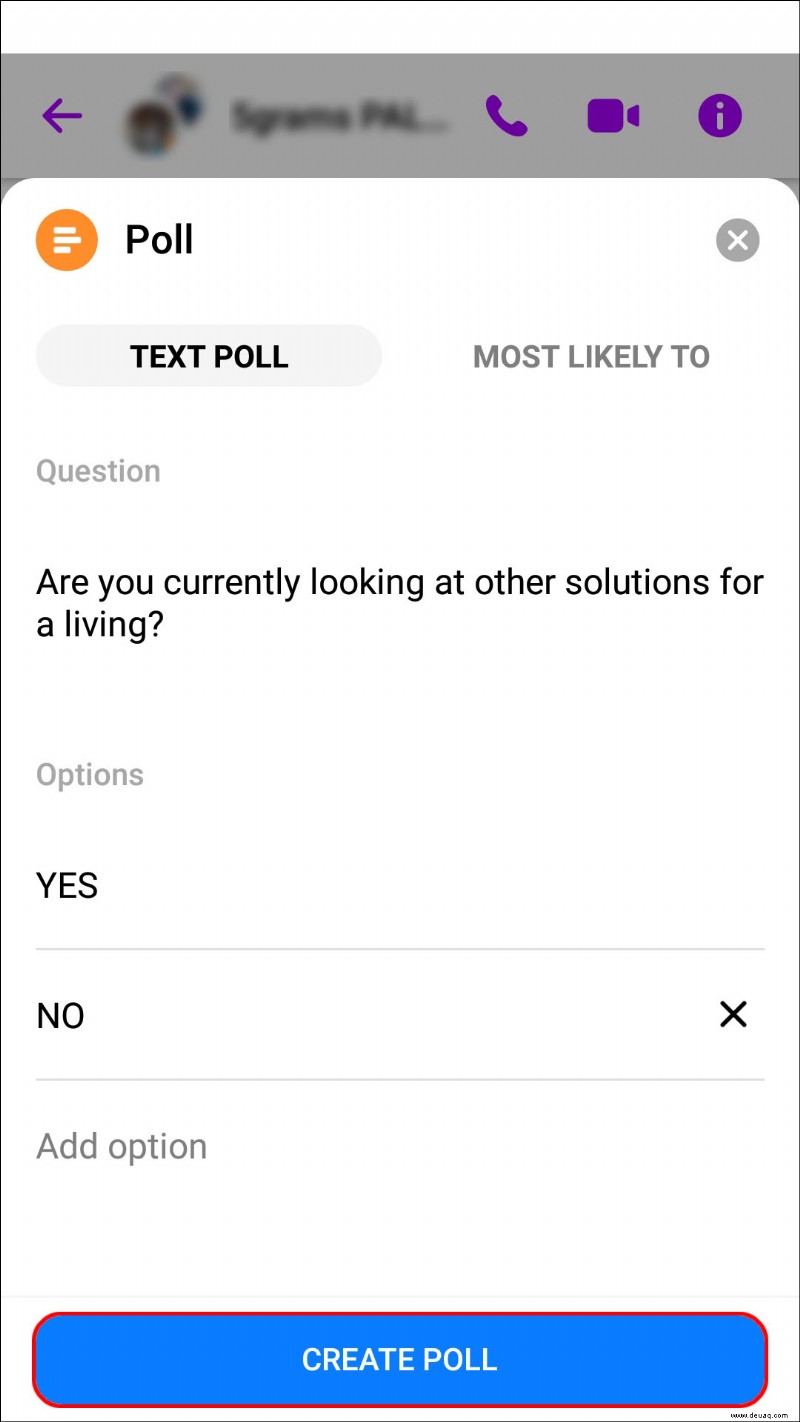Image resolution: width=800 pixels, height=1422 pixels.
Task: Edit the poll question text
Action: coord(400,603)
